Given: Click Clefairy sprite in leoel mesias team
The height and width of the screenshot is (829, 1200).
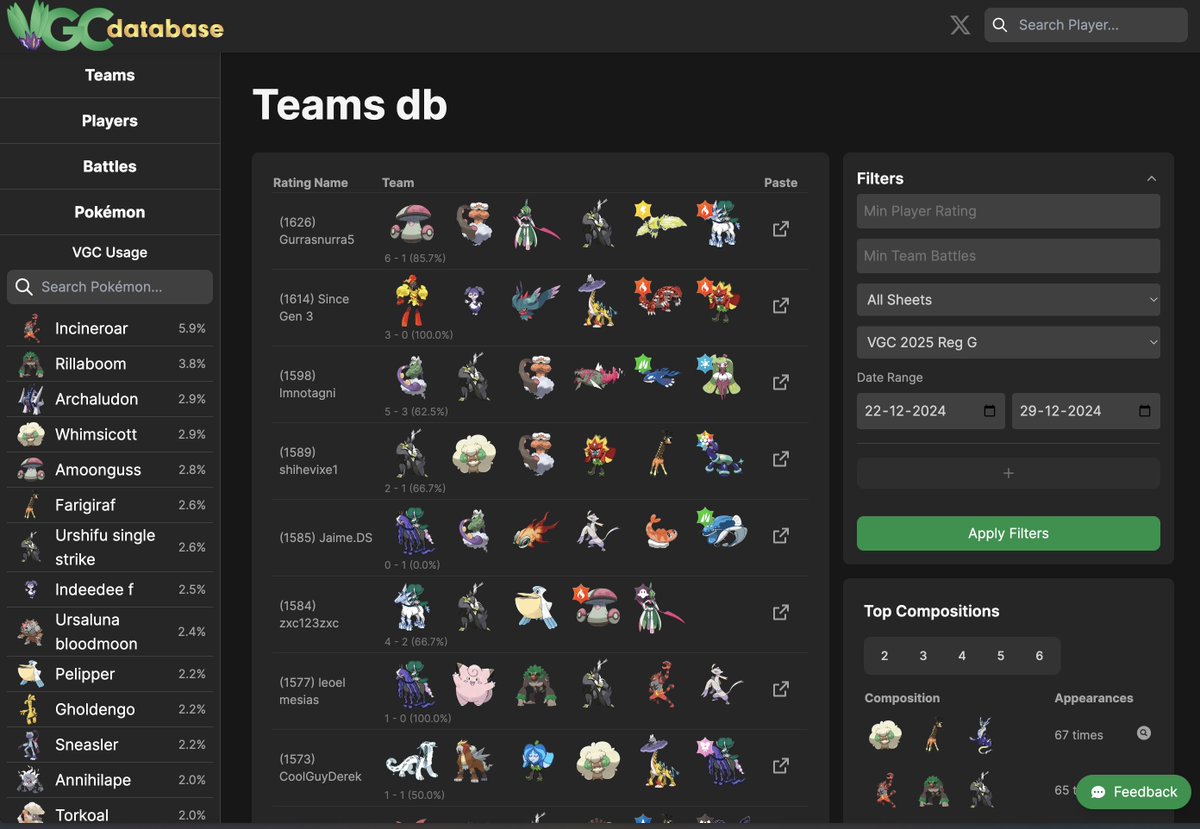Looking at the screenshot, I should [474, 685].
